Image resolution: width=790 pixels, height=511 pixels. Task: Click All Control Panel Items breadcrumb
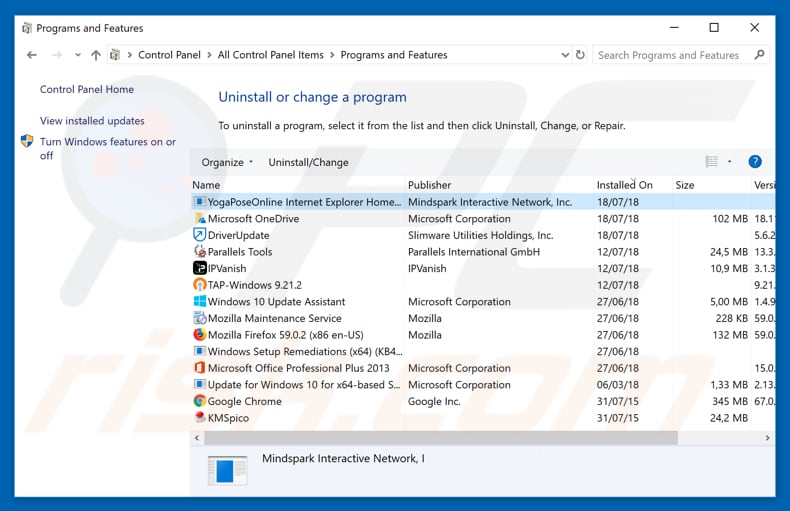point(271,55)
